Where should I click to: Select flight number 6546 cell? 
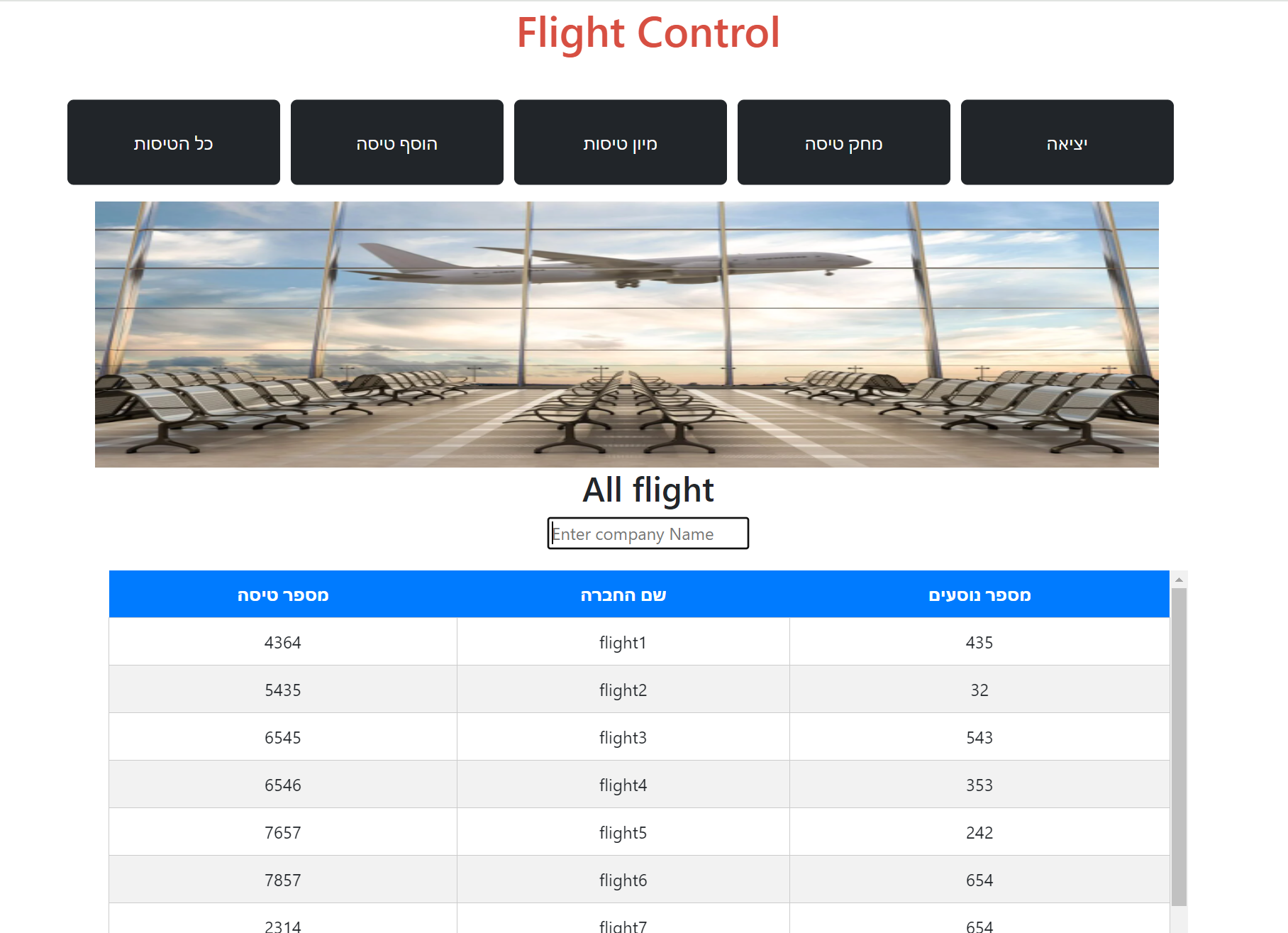tap(283, 785)
